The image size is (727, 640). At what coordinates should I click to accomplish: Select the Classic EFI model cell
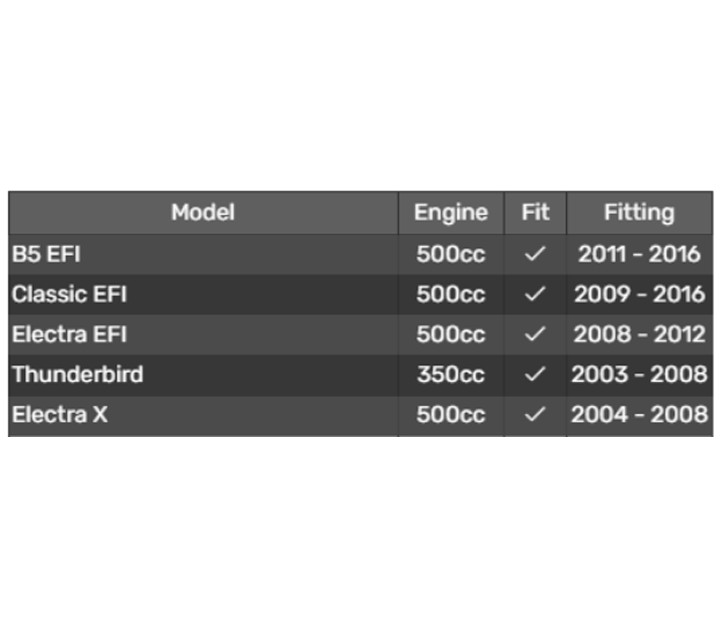(70, 294)
